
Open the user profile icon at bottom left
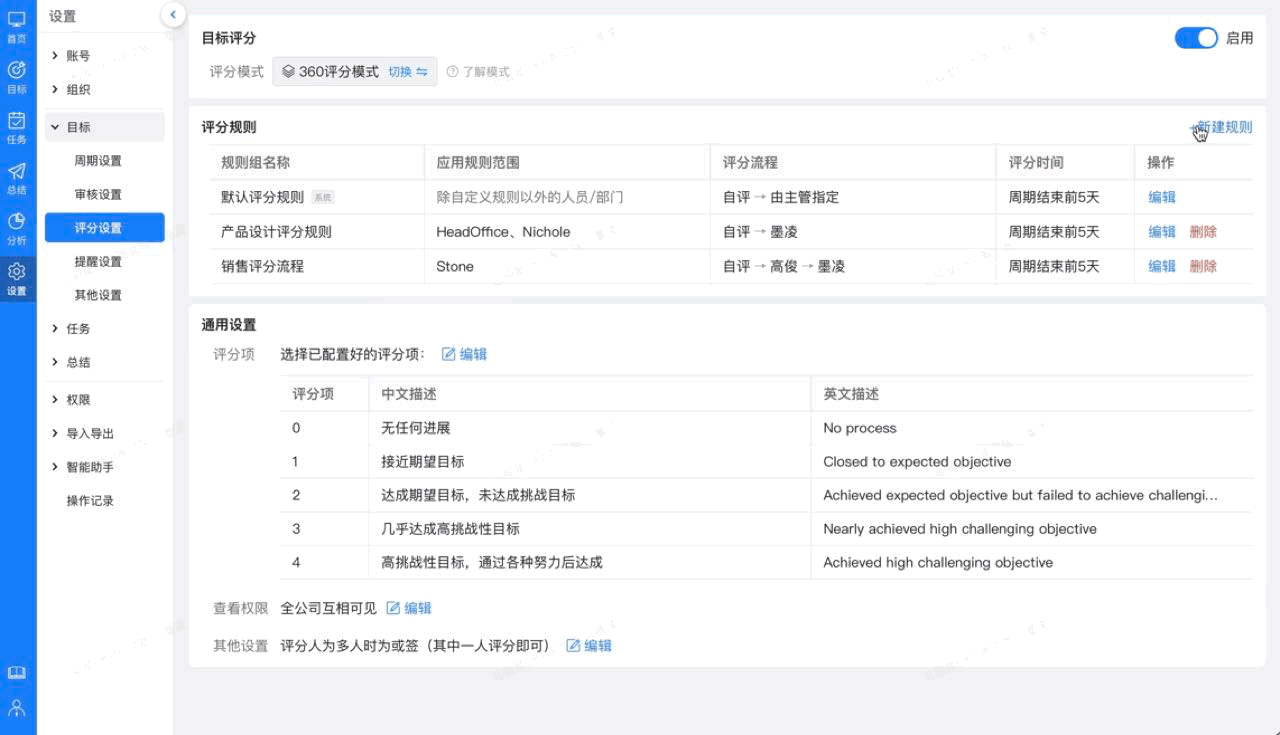tap(17, 708)
